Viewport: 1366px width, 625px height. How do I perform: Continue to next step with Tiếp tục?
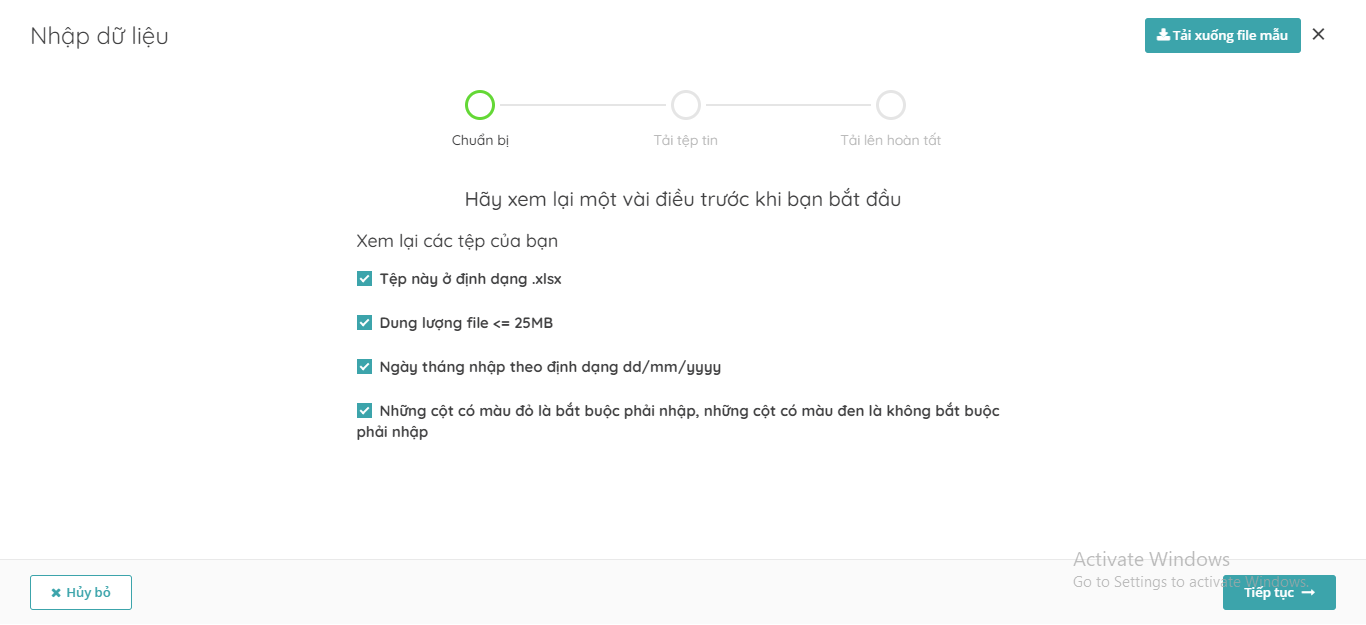point(1279,592)
